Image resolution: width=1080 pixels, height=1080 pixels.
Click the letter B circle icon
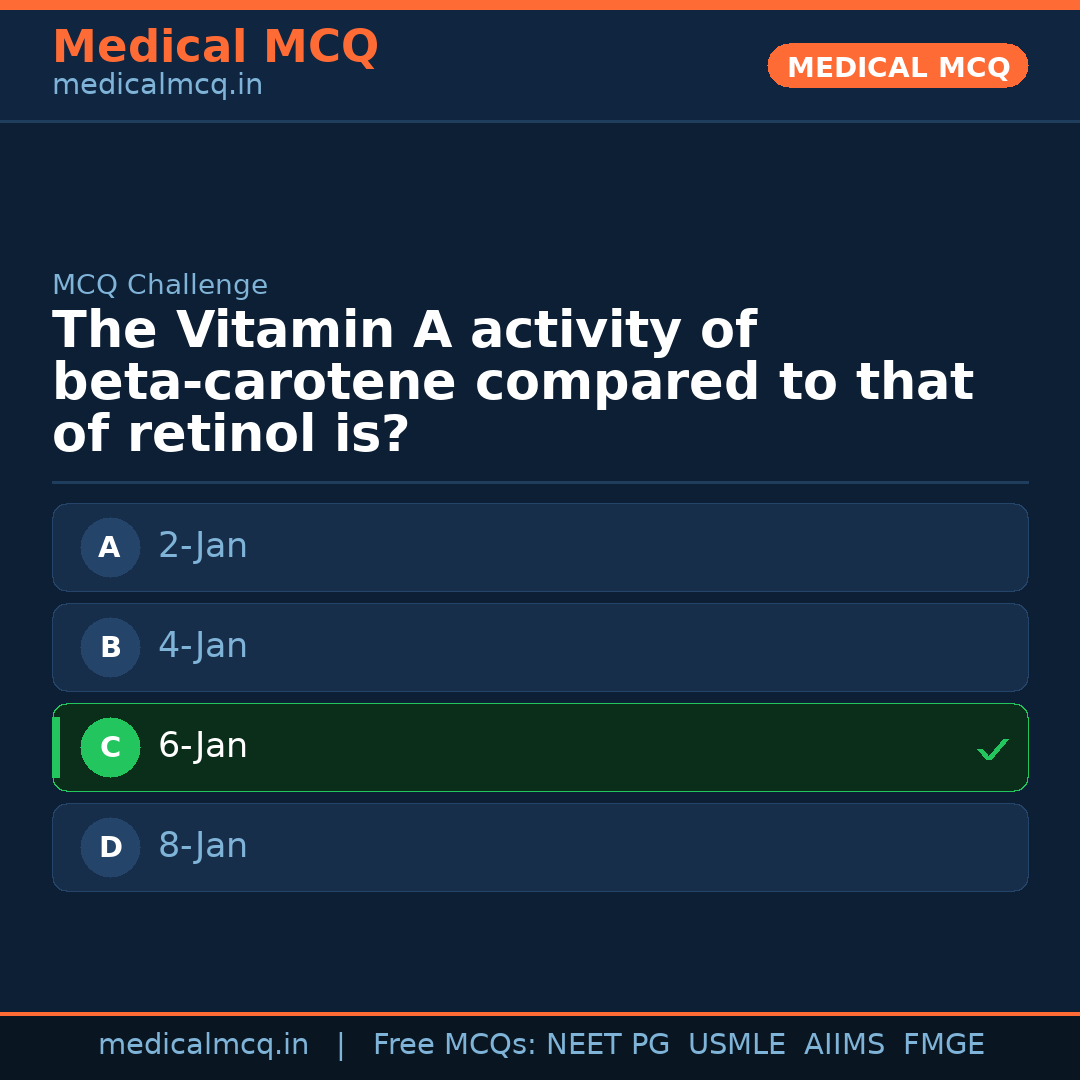click(x=110, y=647)
